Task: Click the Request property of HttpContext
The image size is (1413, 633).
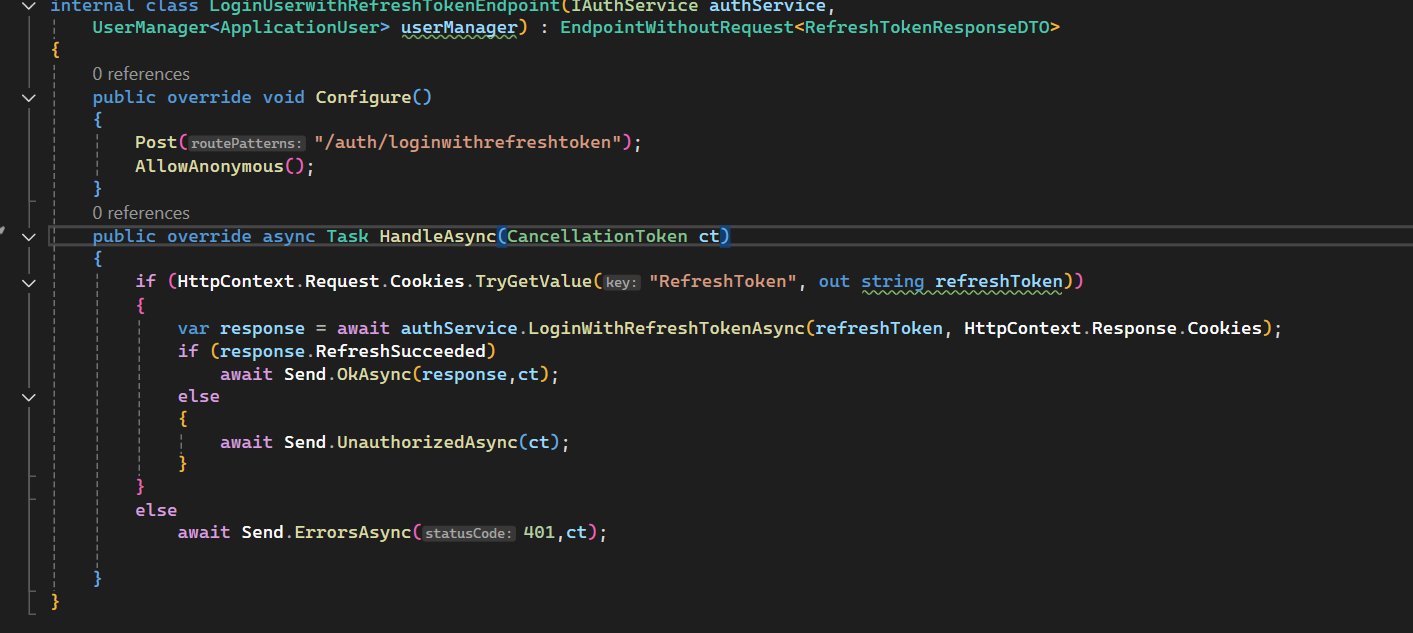Action: (x=342, y=282)
